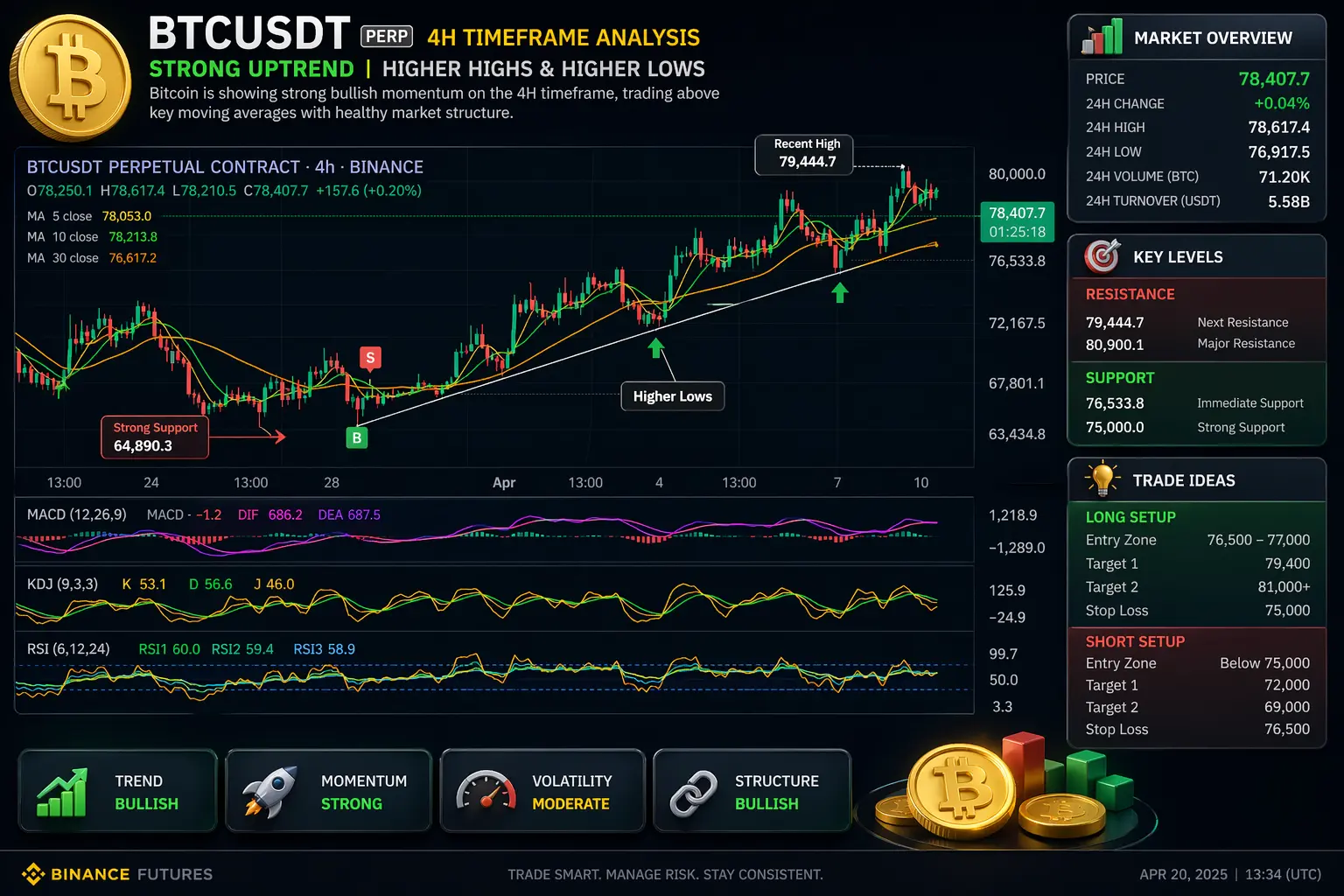Click the "SHORT SETUP" heading
The image size is (1344, 896).
(1135, 641)
